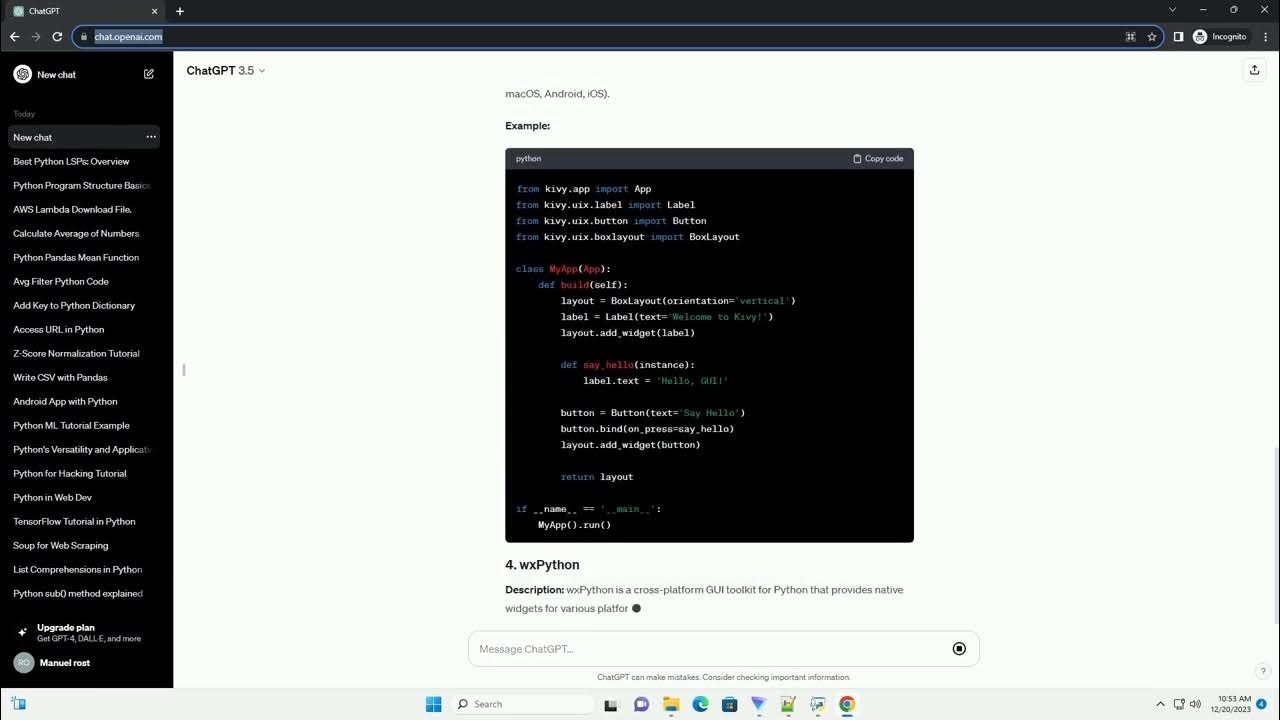The image size is (1280, 720).
Task: Open the Python sub() method explained chat
Action: (x=84, y=593)
